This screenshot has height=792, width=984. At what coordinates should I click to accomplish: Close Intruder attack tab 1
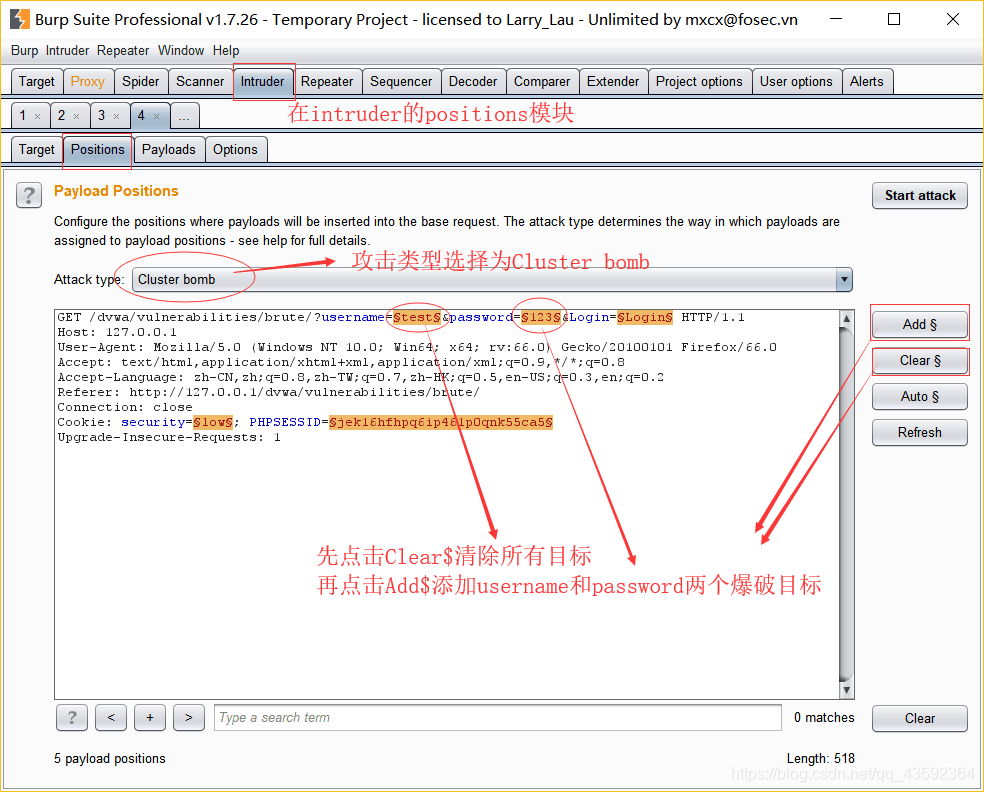[38, 116]
